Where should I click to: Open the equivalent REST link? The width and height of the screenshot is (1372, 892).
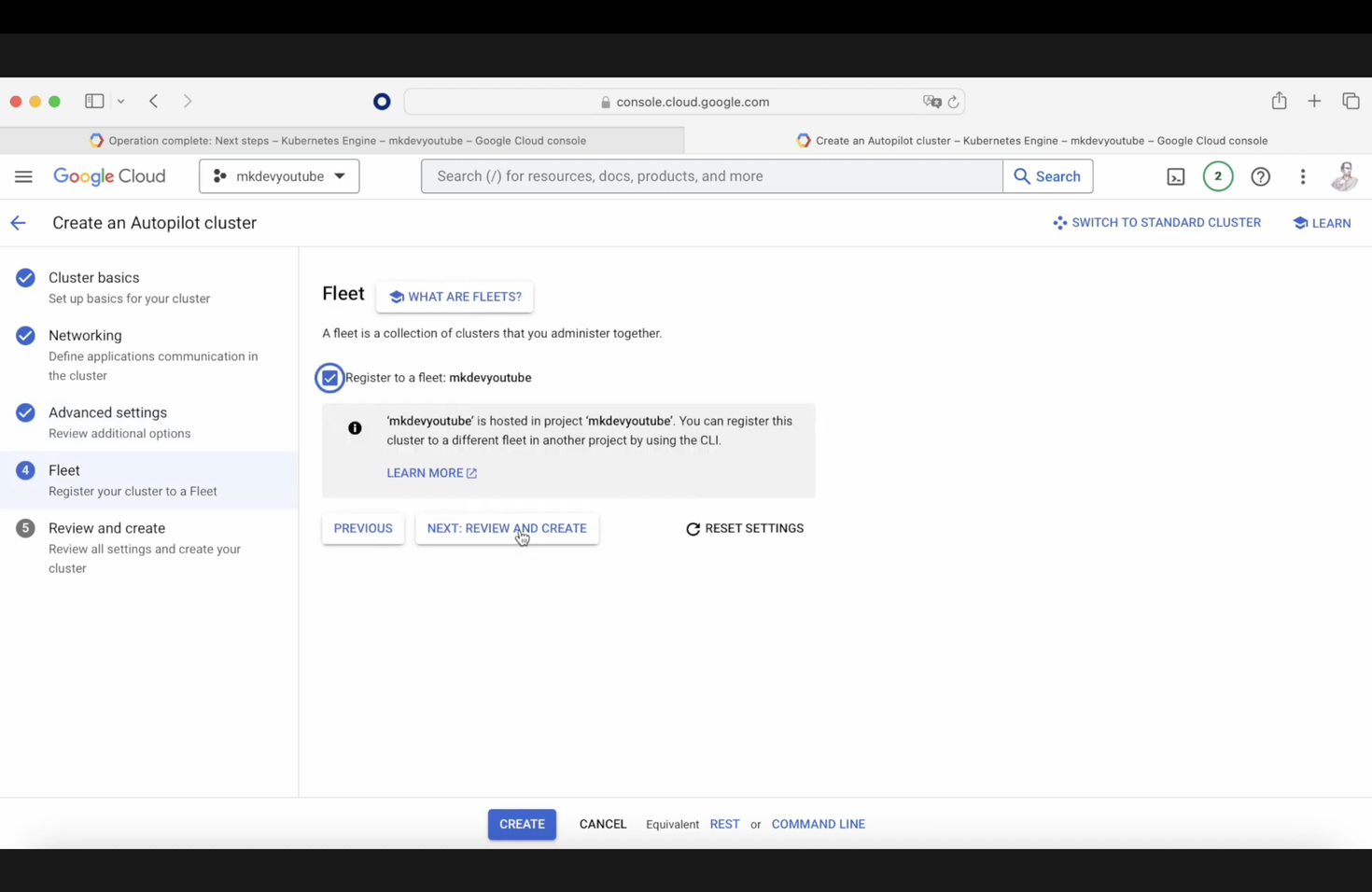pyautogui.click(x=724, y=824)
